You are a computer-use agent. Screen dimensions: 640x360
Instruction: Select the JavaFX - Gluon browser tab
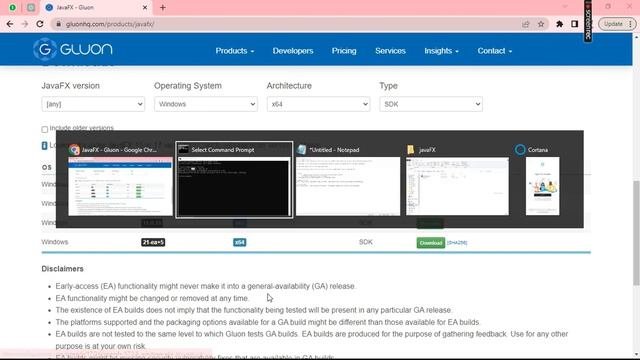click(96, 7)
